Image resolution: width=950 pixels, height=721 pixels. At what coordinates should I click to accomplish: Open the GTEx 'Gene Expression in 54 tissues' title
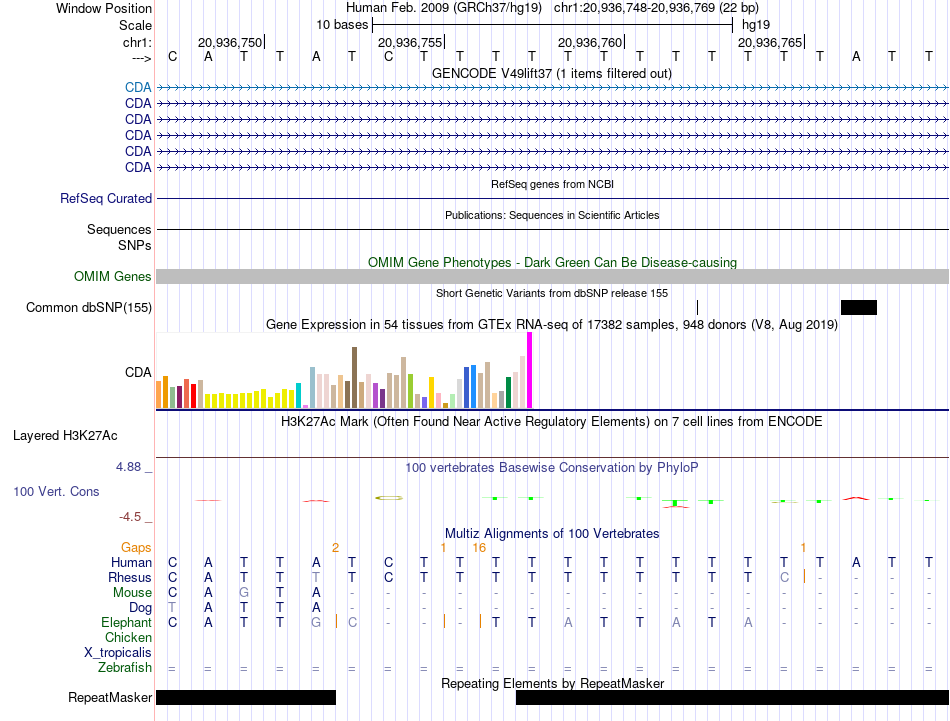(552, 325)
